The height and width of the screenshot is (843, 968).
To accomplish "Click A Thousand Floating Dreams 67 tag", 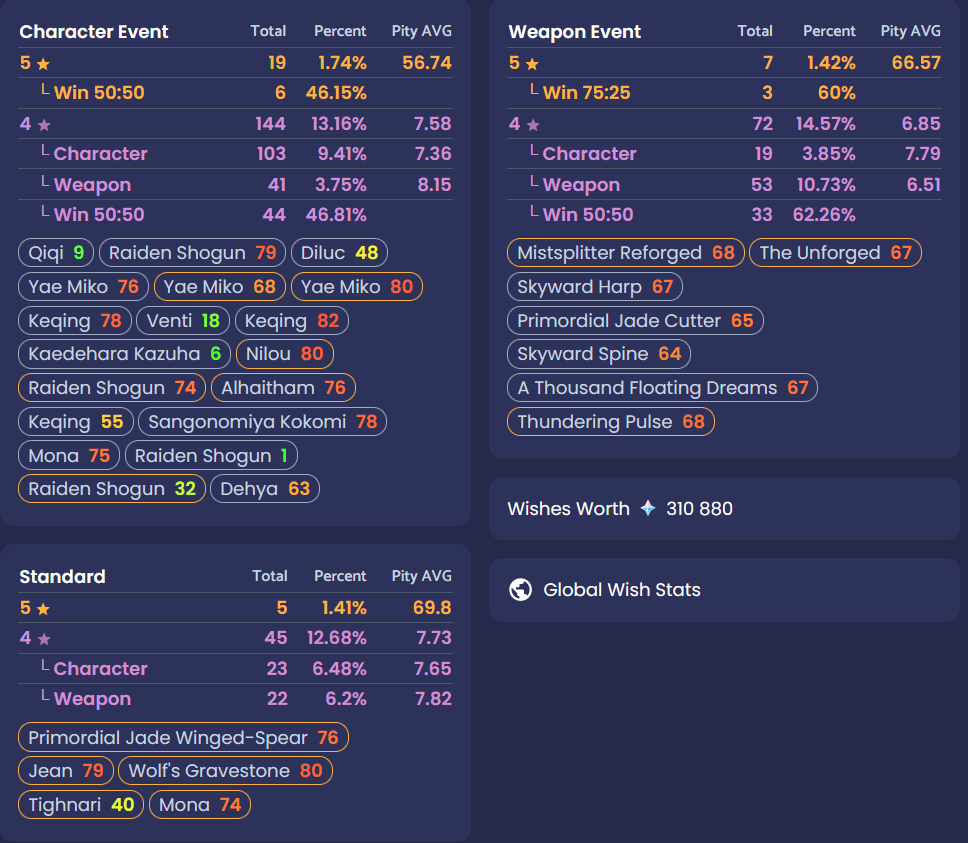I will pyautogui.click(x=662, y=388).
